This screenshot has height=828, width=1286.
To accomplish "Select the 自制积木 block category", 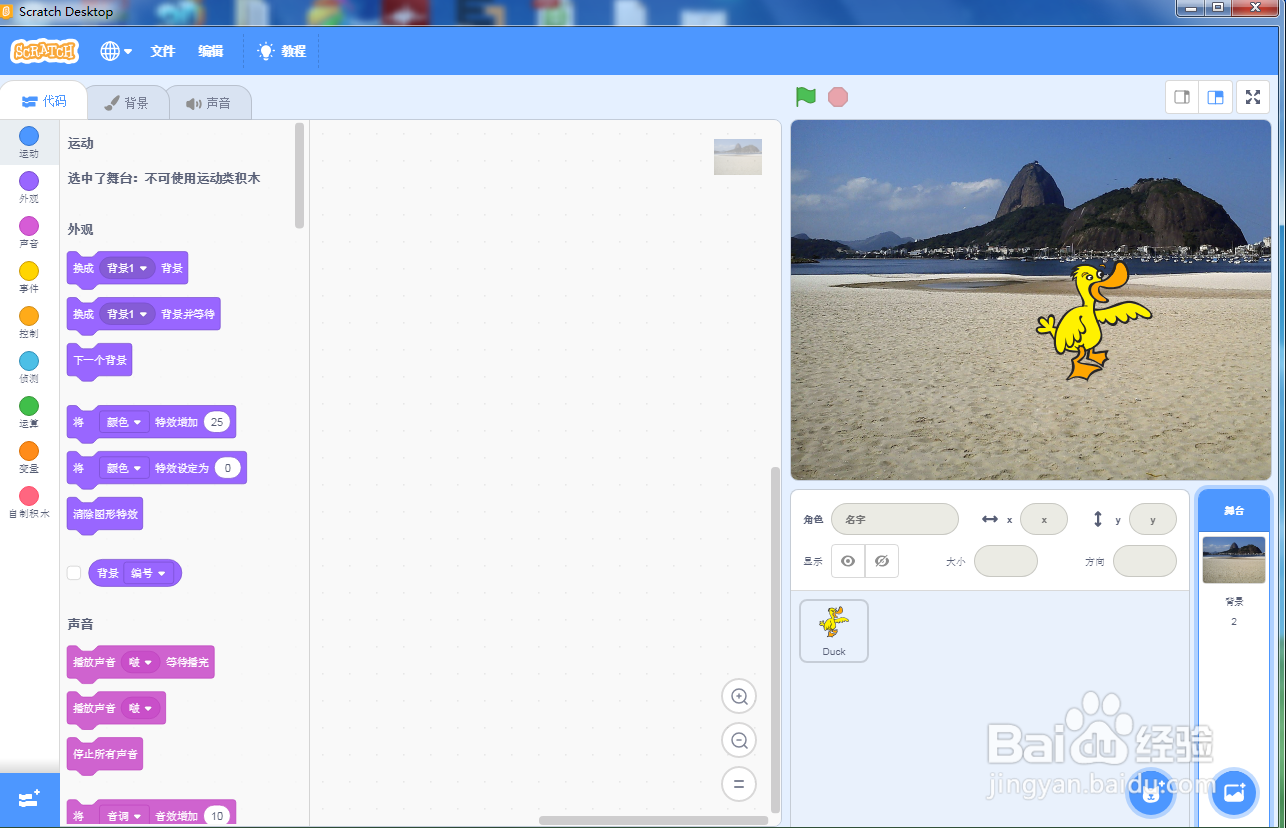I will 29,503.
